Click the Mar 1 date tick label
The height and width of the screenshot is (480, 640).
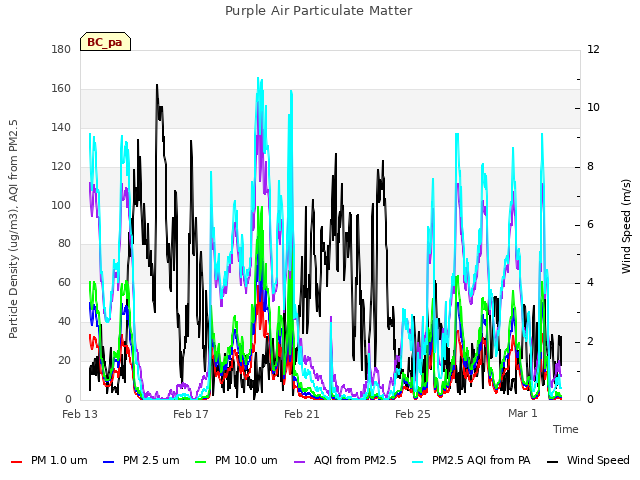(523, 413)
